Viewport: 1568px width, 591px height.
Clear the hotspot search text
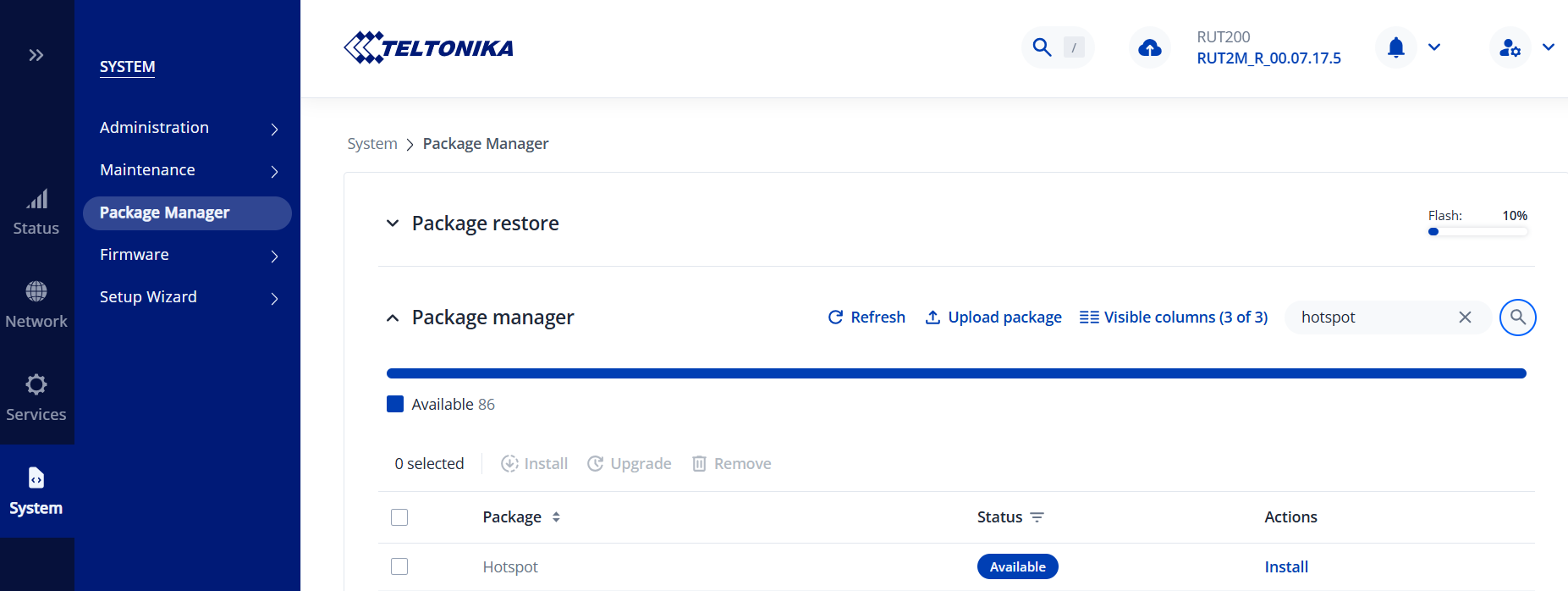pyautogui.click(x=1465, y=318)
